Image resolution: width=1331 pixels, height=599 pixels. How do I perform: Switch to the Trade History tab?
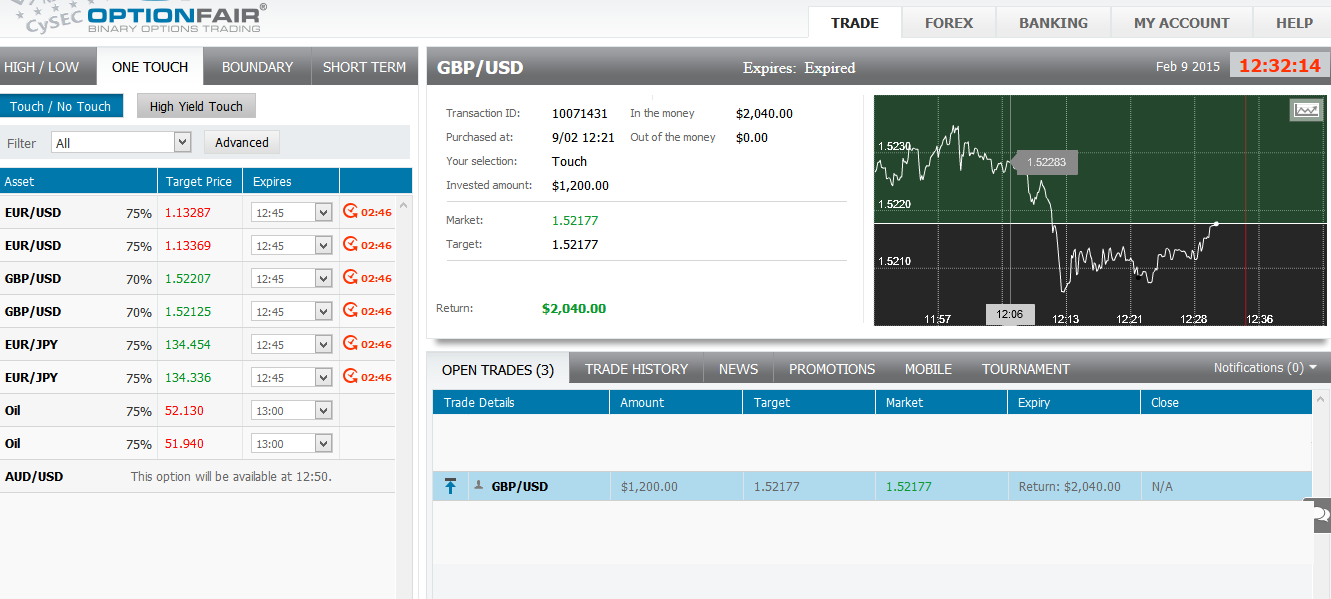636,369
